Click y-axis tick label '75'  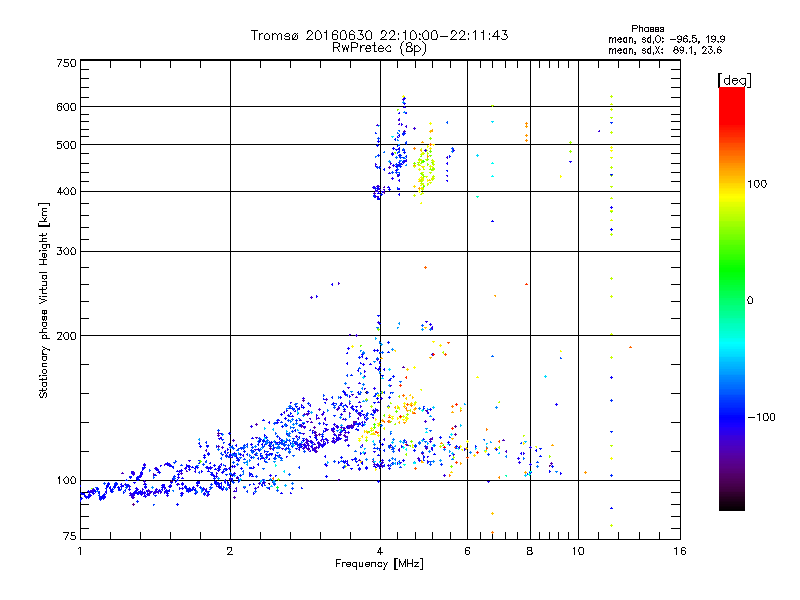point(70,536)
